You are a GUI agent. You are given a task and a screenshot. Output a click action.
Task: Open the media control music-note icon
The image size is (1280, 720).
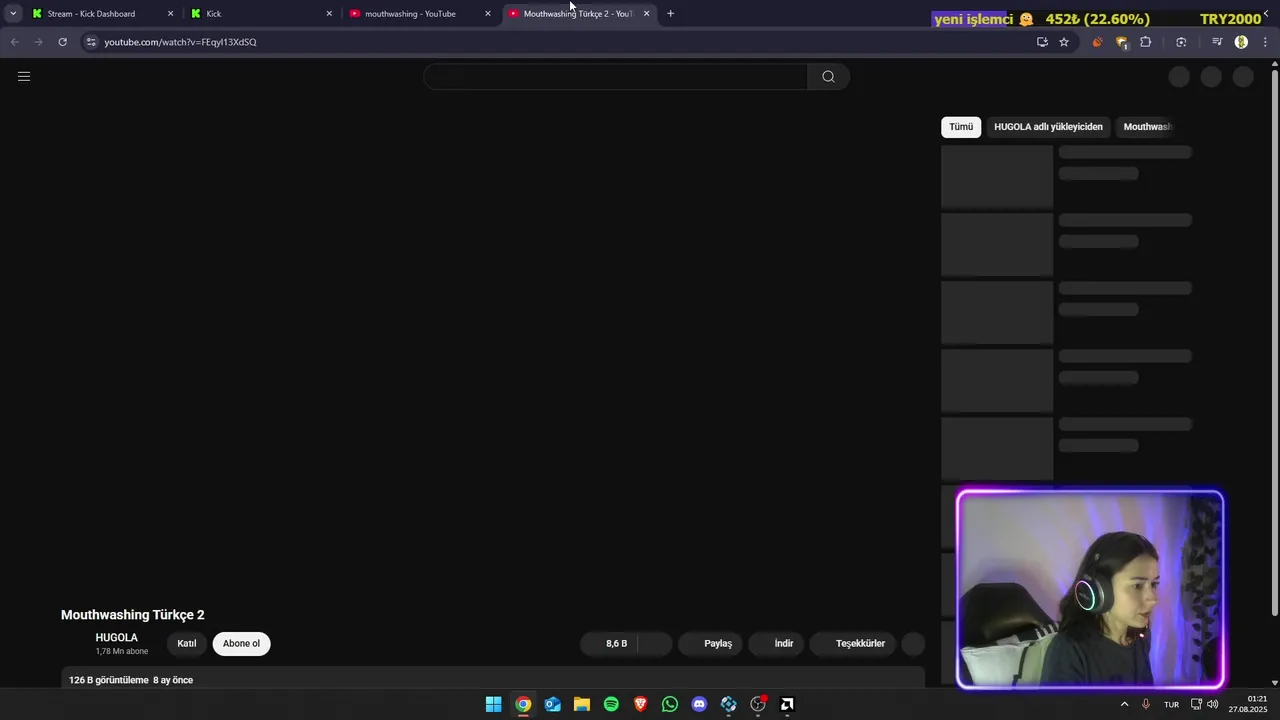pyautogui.click(x=1217, y=42)
